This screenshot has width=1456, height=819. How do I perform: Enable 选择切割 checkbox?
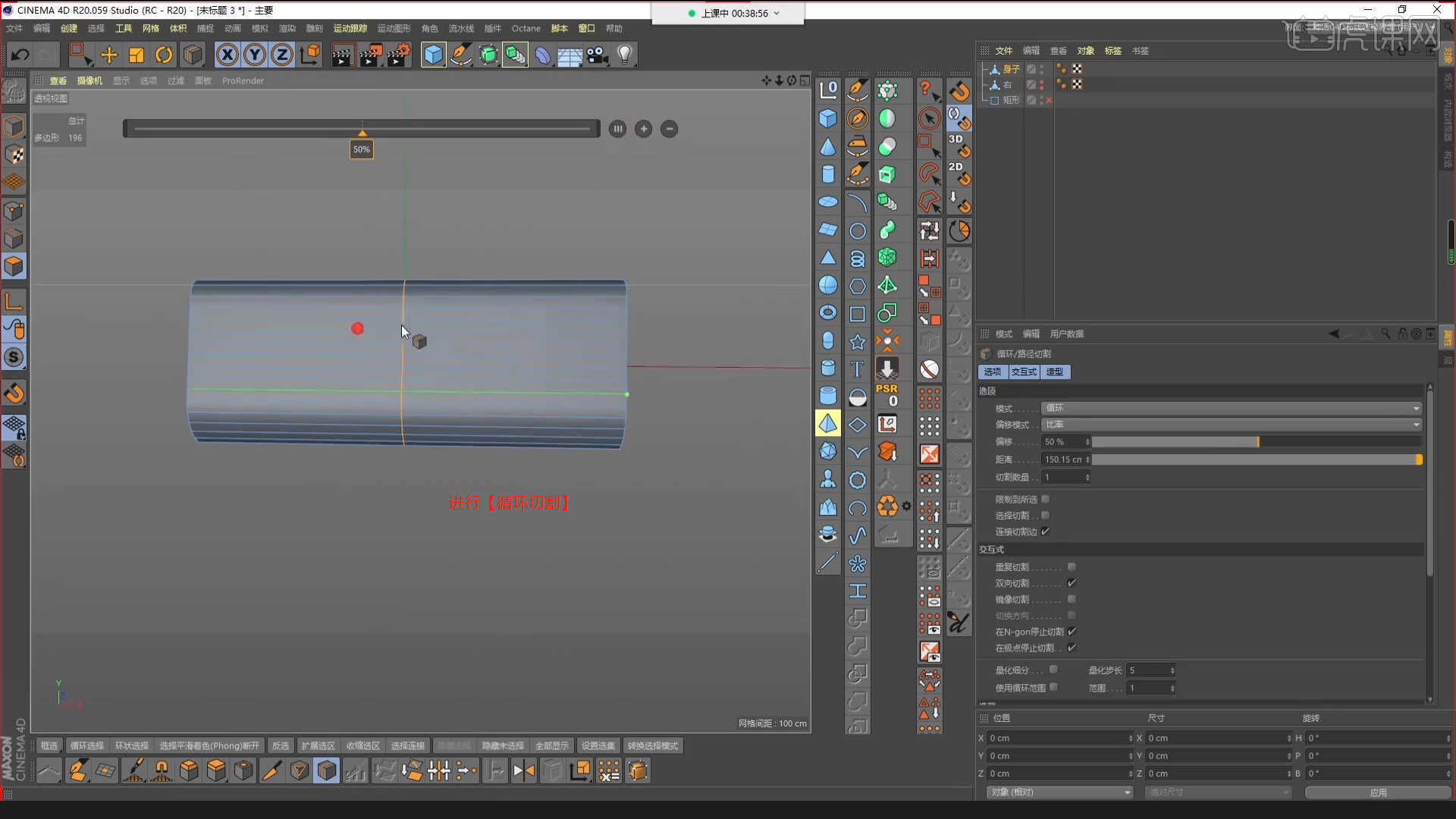[x=1046, y=516]
